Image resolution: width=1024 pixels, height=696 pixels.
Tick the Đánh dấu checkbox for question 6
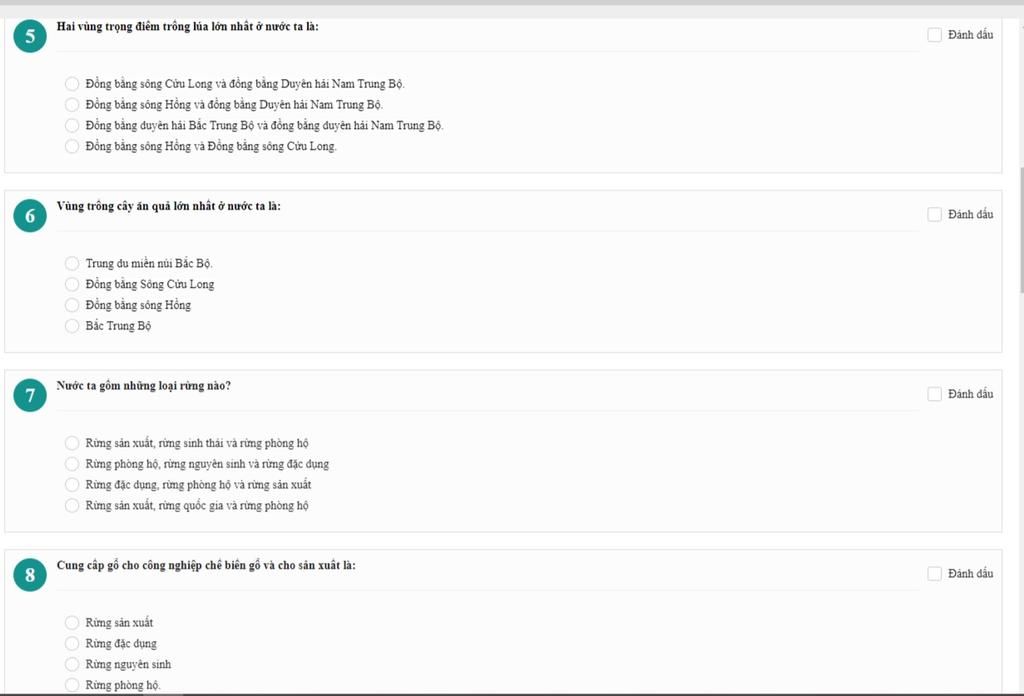(x=935, y=214)
